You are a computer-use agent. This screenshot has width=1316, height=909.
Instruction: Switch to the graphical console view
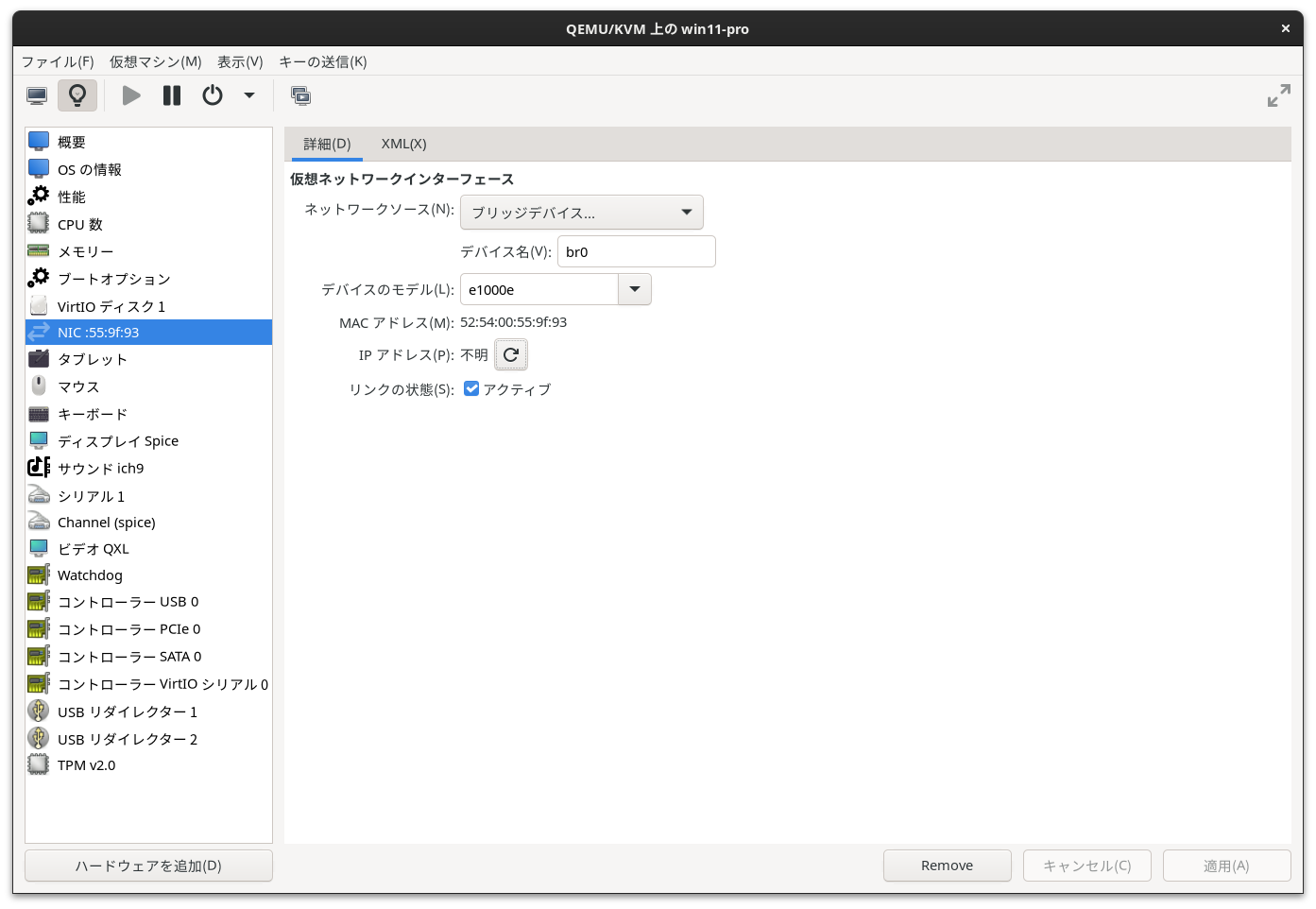click(37, 94)
